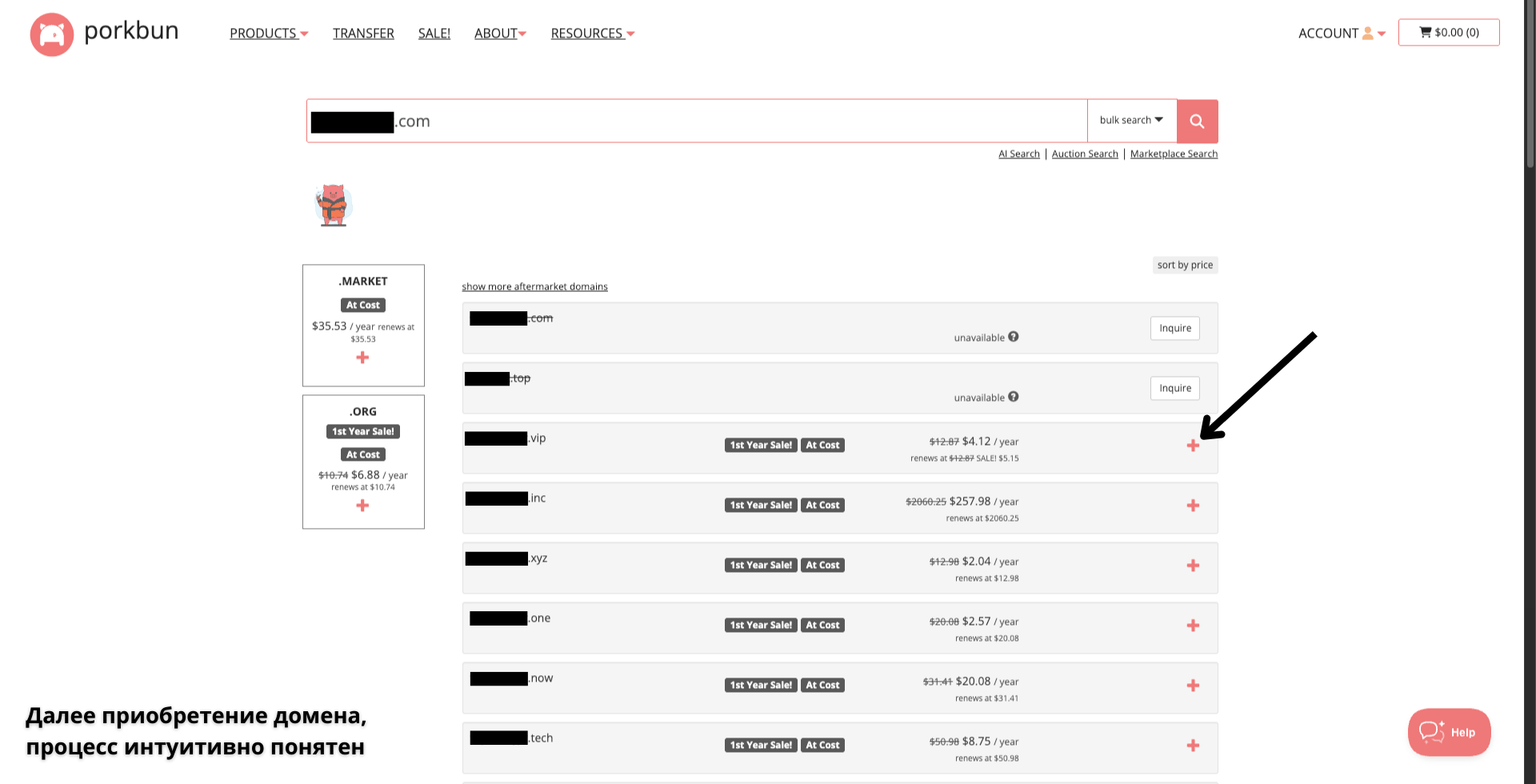1536x784 pixels.
Task: Click the magnifying glass search button
Action: [x=1197, y=121]
